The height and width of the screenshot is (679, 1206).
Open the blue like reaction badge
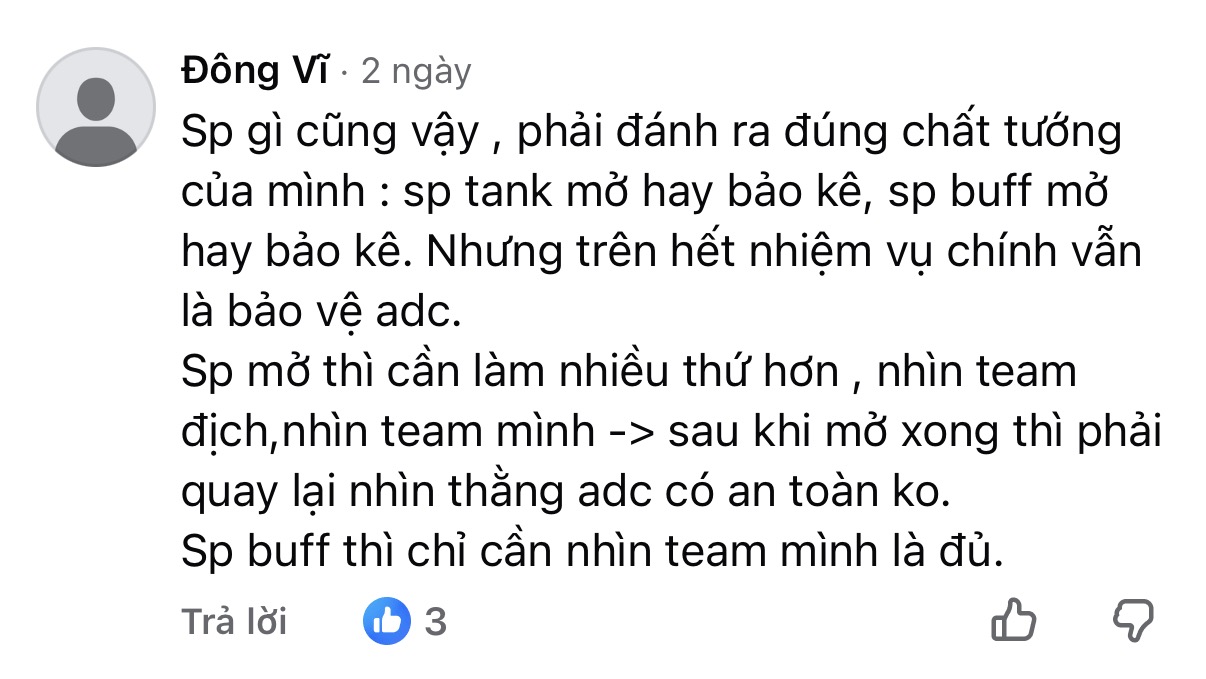pyautogui.click(x=386, y=621)
